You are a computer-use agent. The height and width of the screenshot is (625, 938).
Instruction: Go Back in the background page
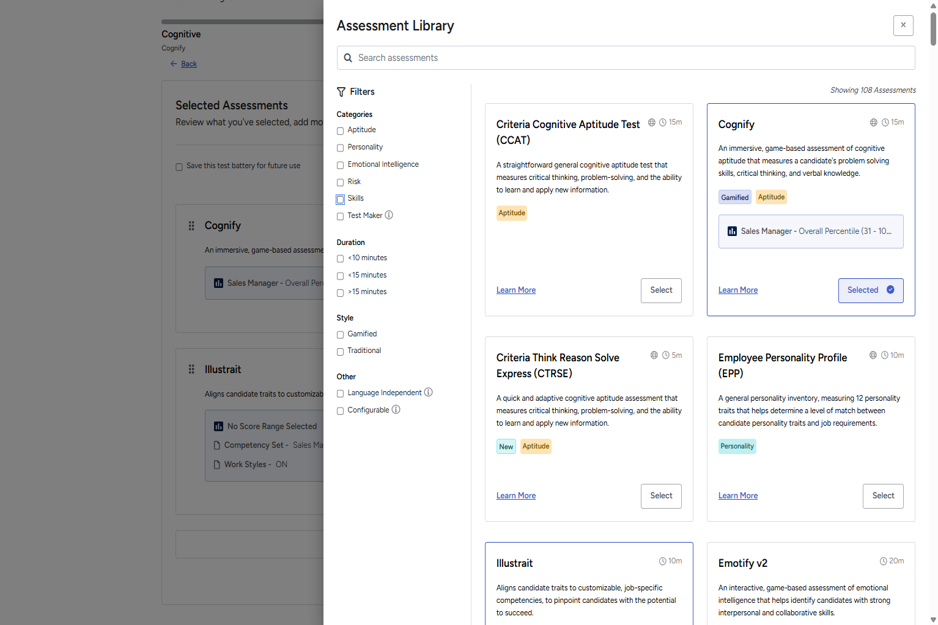pyautogui.click(x=188, y=64)
